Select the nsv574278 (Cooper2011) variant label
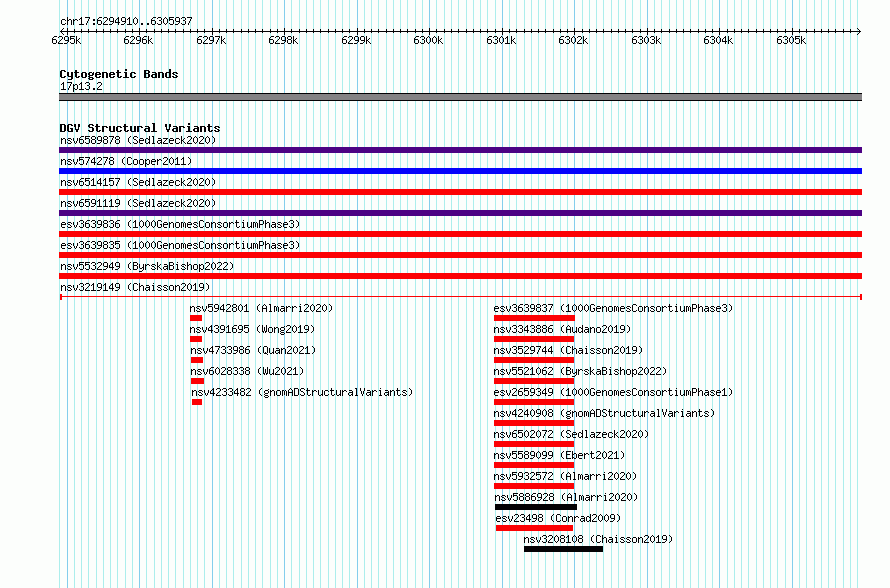The width and height of the screenshot is (890, 588). 126,161
